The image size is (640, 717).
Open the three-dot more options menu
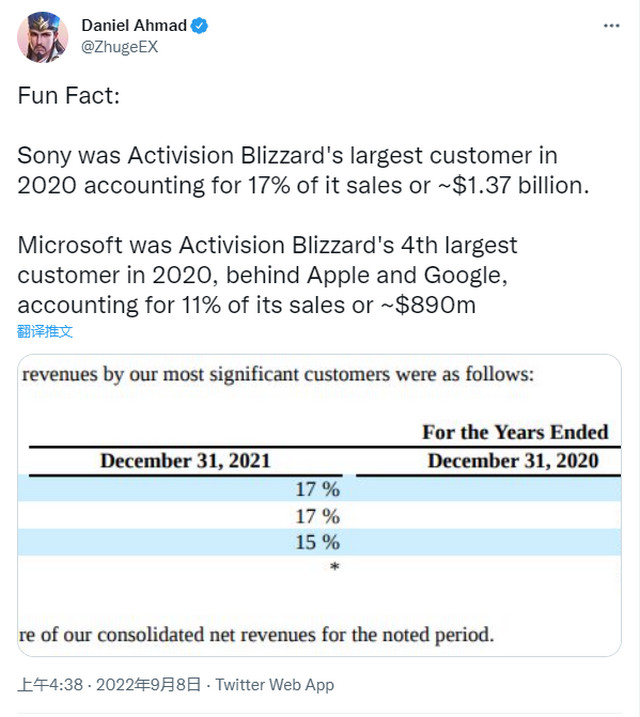(x=611, y=26)
